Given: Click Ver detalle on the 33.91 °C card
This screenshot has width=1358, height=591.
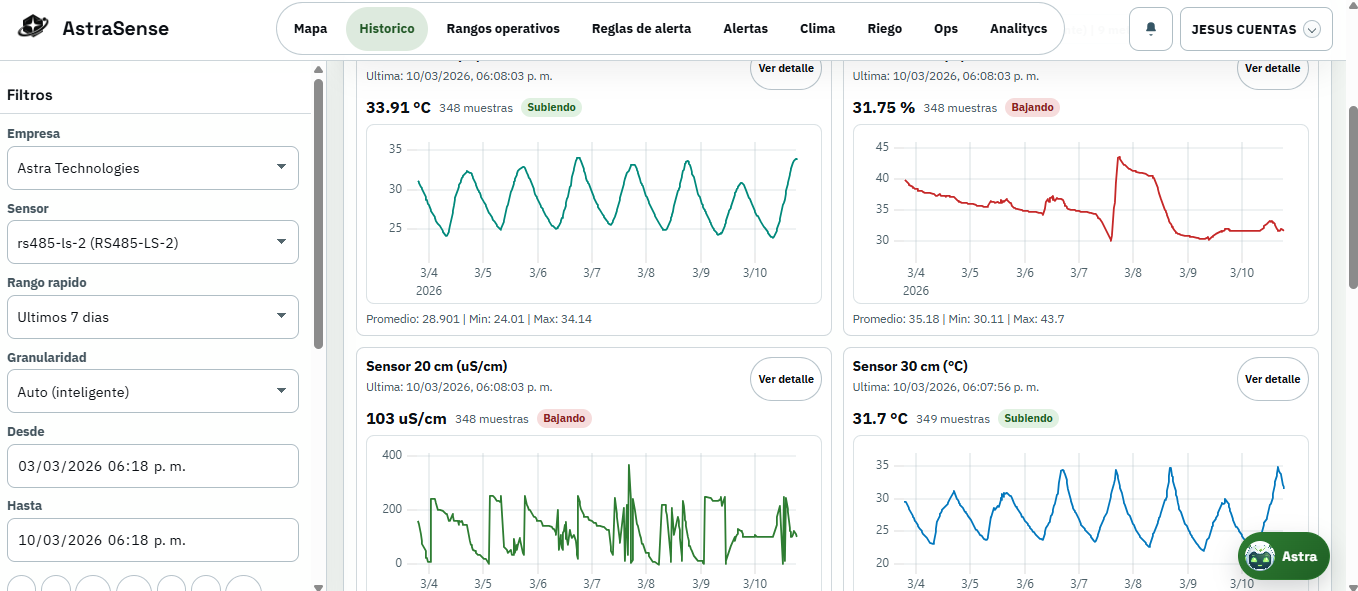Looking at the screenshot, I should [785, 70].
